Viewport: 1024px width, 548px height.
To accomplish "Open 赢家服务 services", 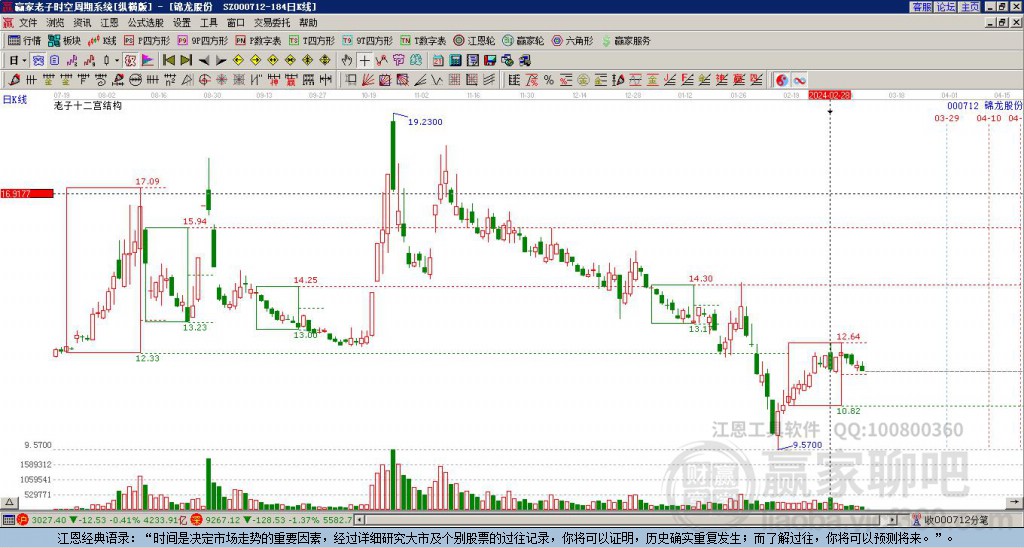I will pos(626,40).
